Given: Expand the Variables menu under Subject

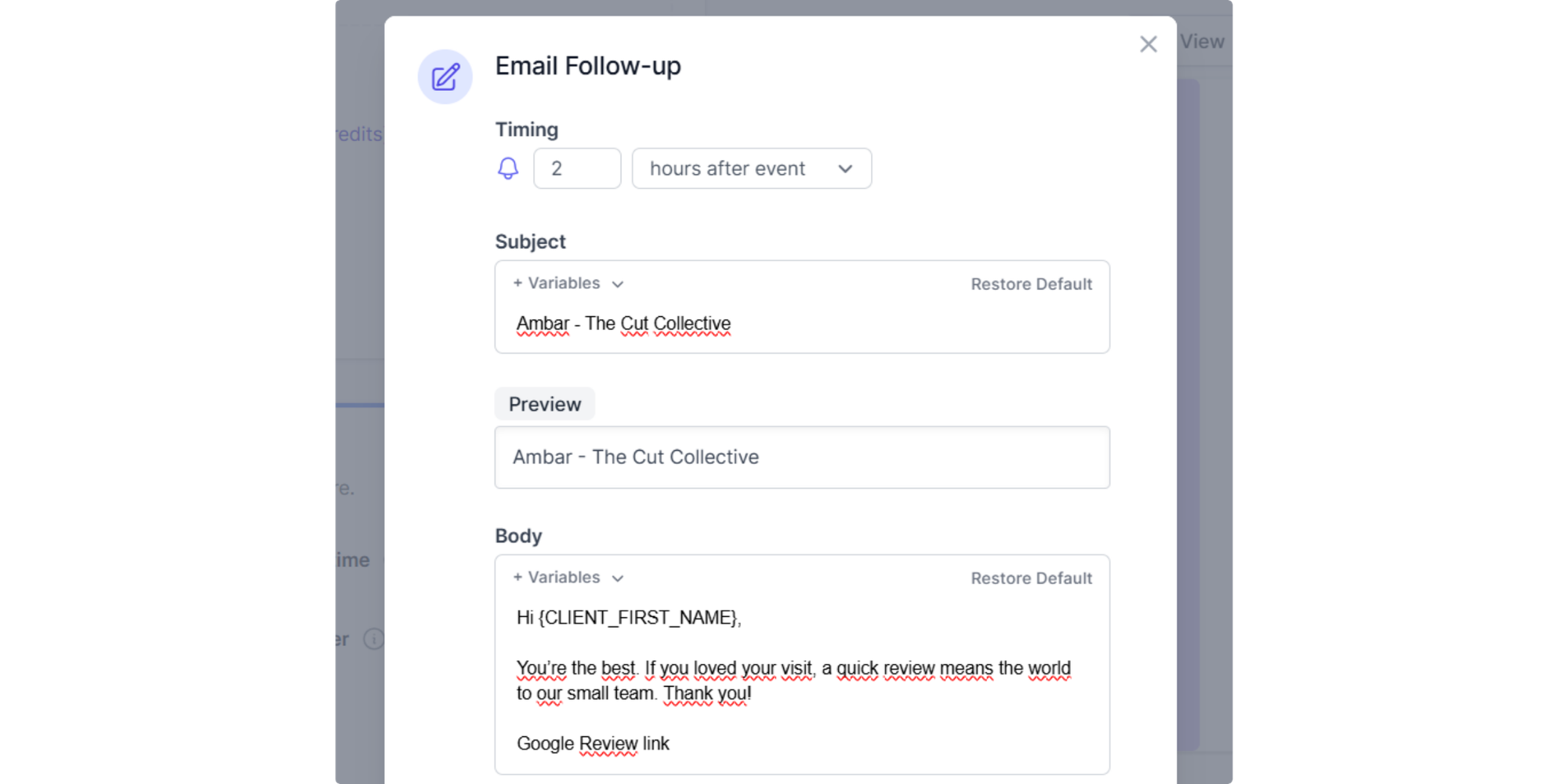Looking at the screenshot, I should [559, 283].
